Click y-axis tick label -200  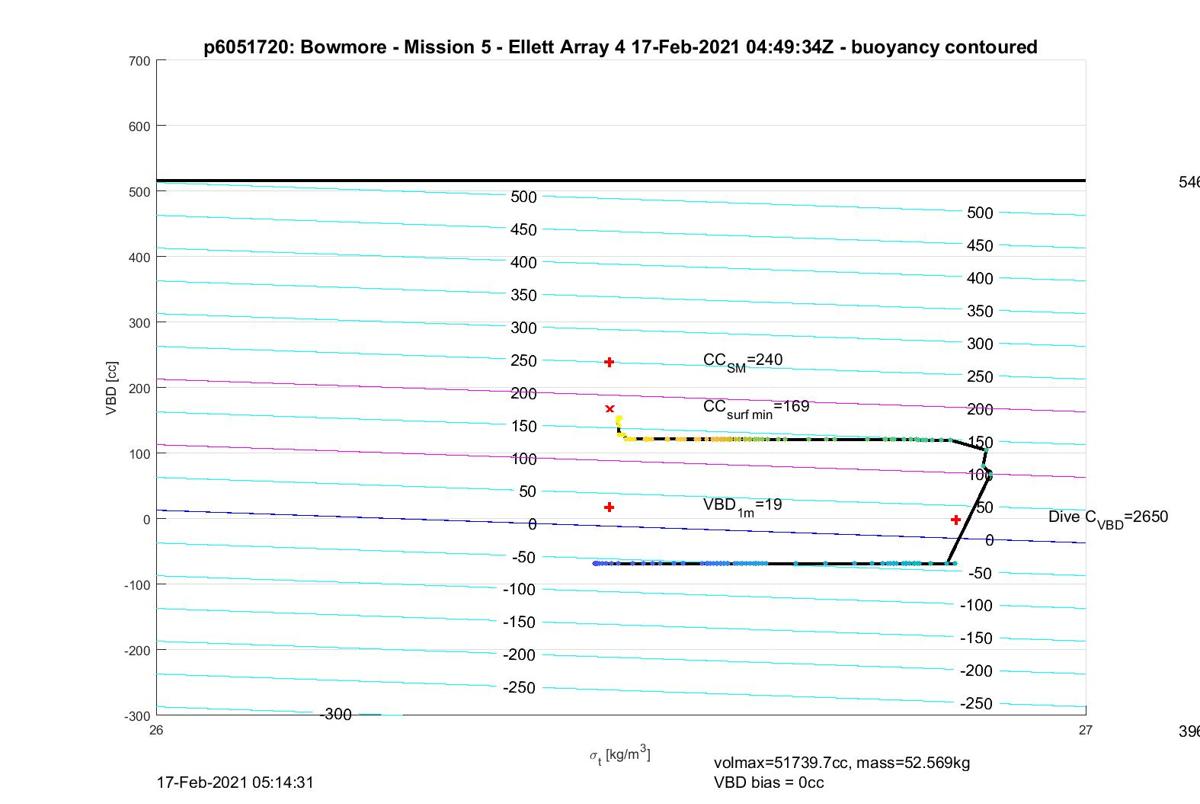[x=137, y=650]
